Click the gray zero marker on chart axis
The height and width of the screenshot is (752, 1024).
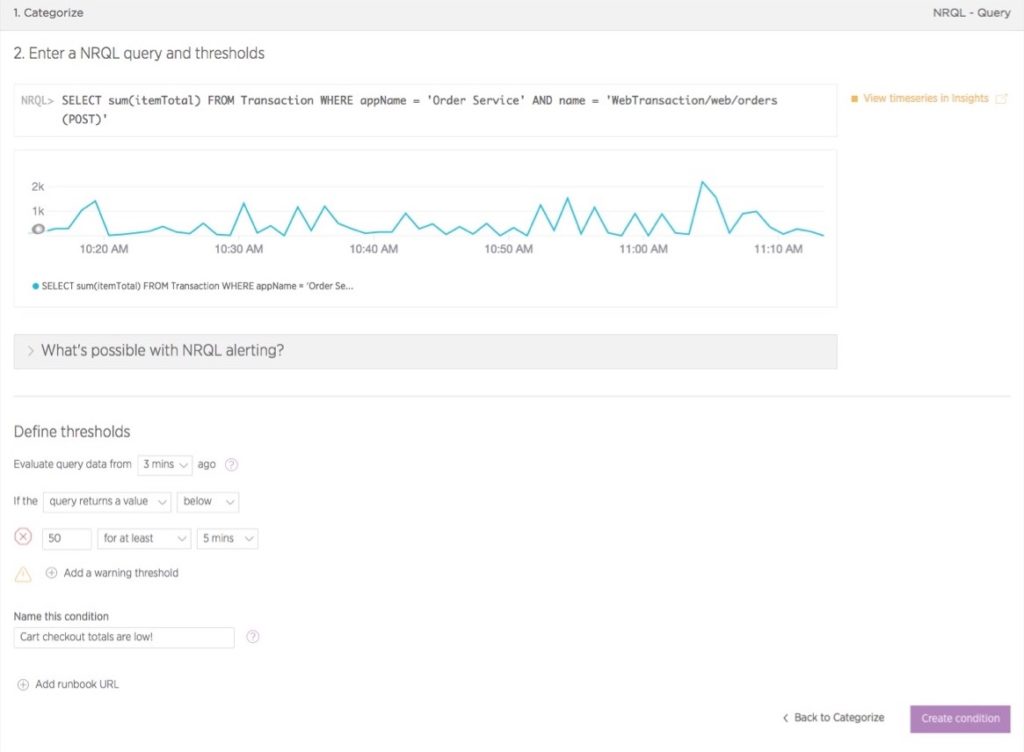38,229
